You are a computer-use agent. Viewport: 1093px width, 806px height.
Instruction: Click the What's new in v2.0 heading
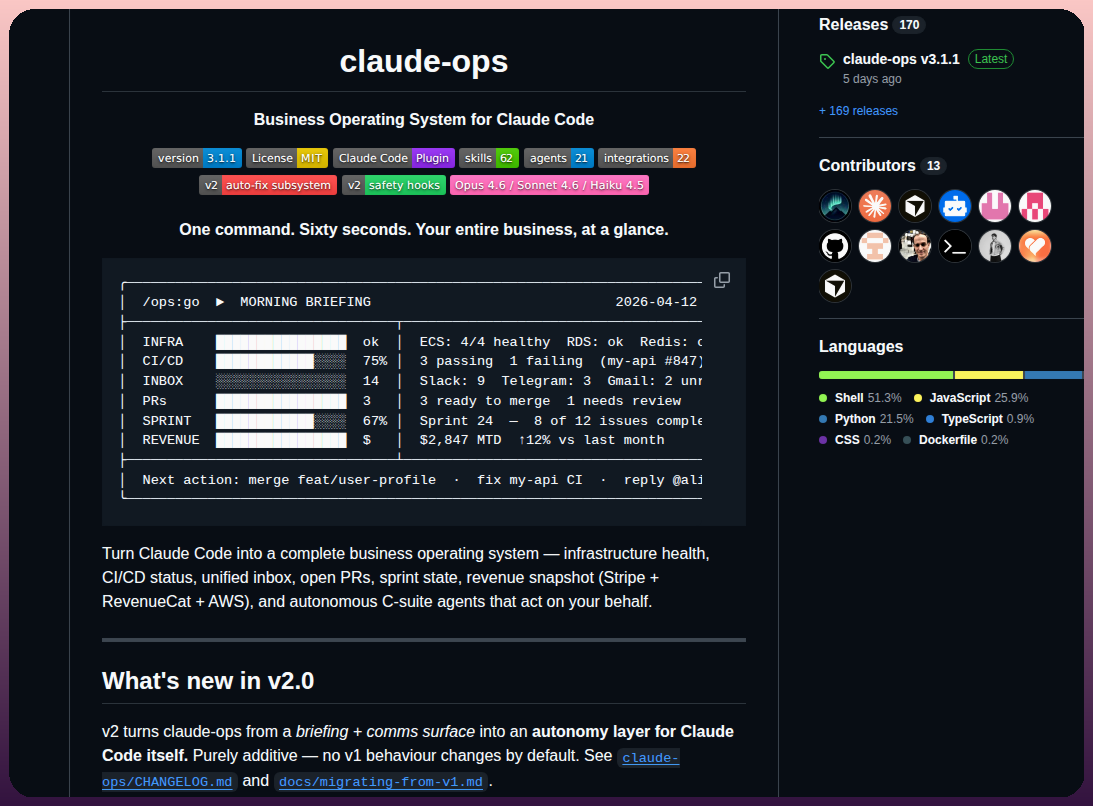(208, 680)
